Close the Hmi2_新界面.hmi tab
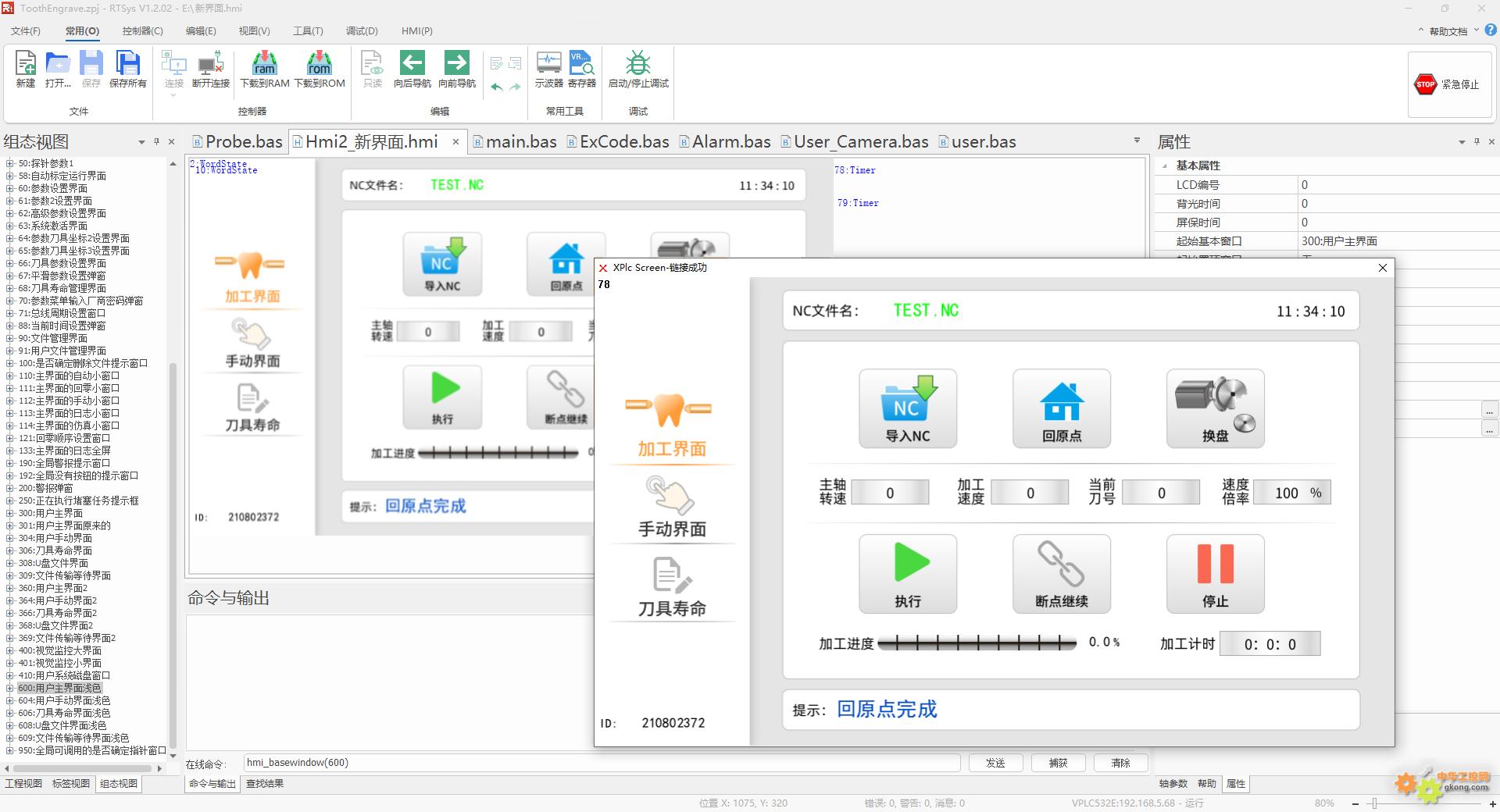The image size is (1500, 812). [455, 141]
